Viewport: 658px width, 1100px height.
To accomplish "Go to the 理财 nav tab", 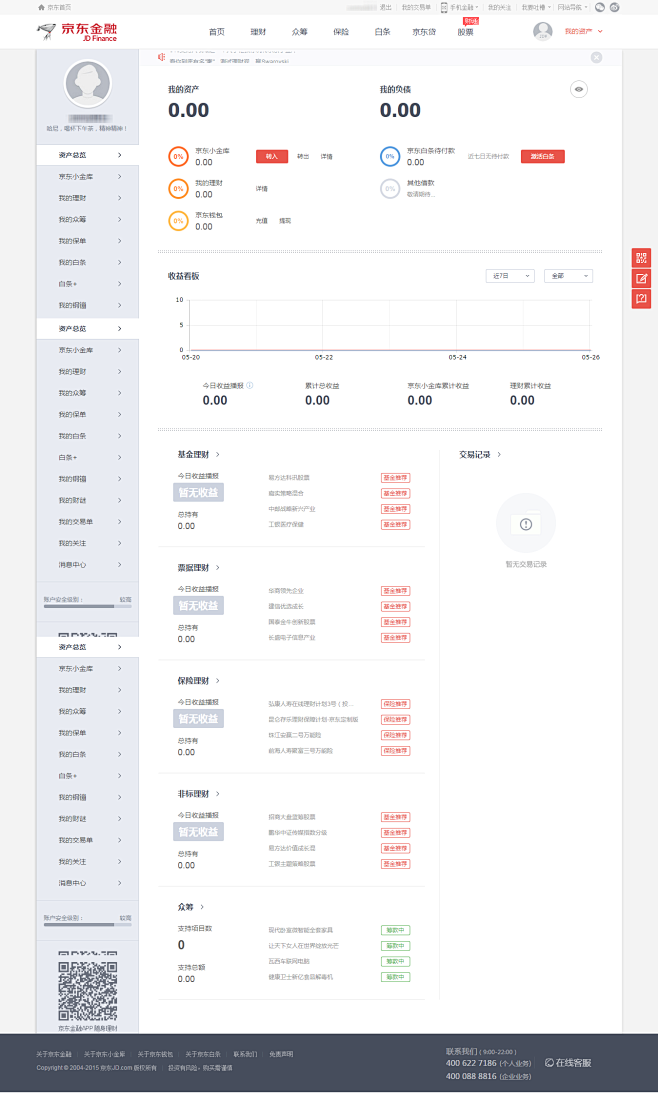I will pos(258,32).
